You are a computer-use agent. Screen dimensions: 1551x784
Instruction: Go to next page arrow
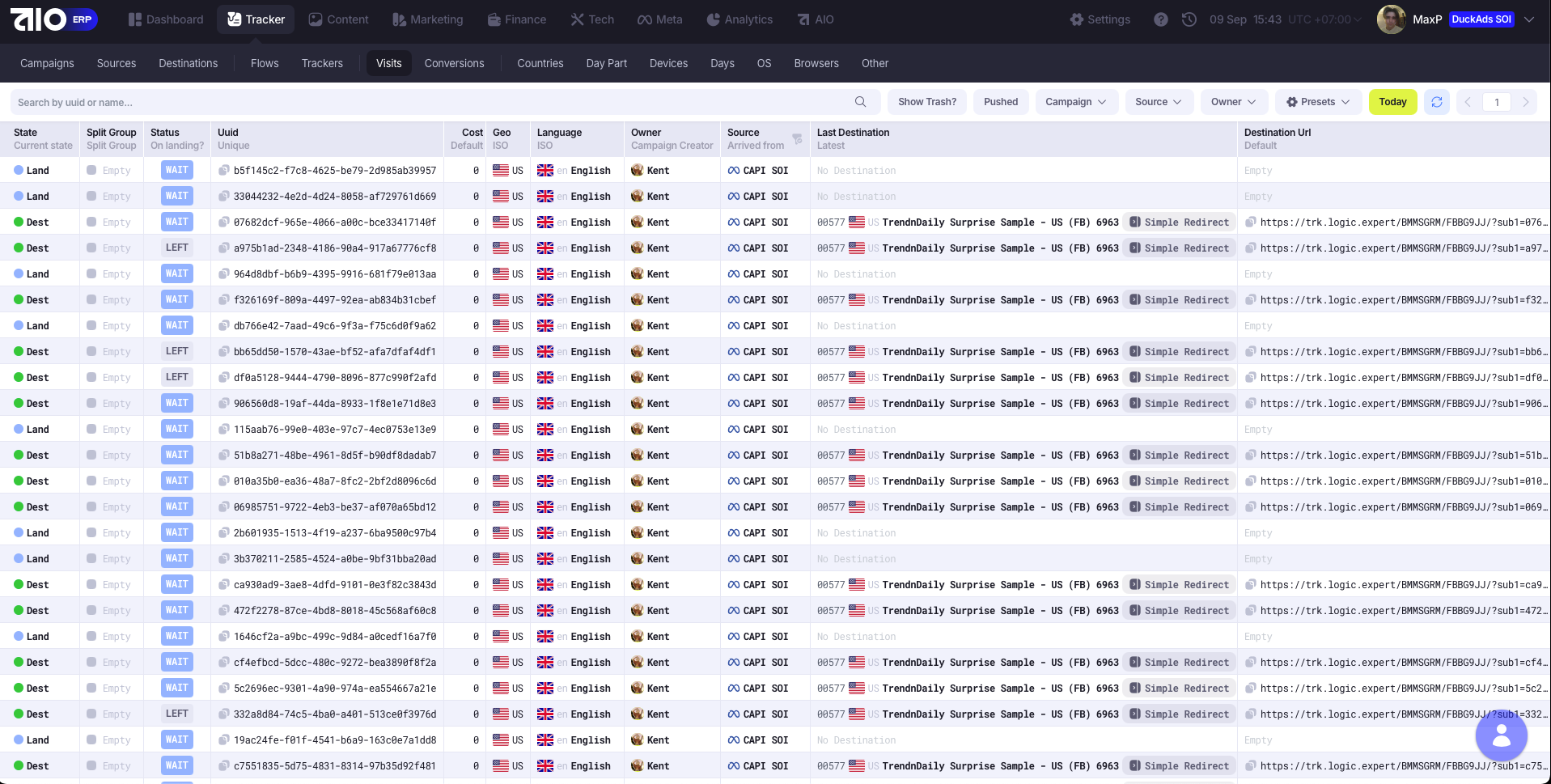[x=1526, y=102]
